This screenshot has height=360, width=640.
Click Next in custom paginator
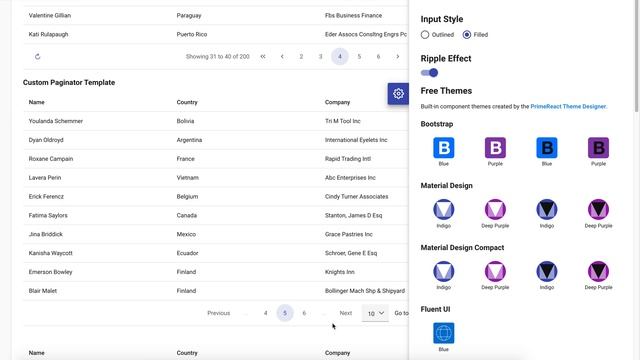(x=345, y=313)
